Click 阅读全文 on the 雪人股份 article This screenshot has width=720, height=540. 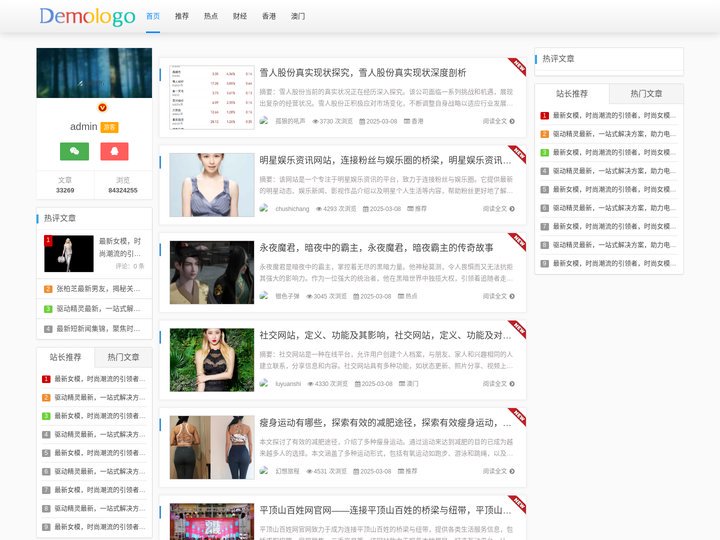pos(498,121)
